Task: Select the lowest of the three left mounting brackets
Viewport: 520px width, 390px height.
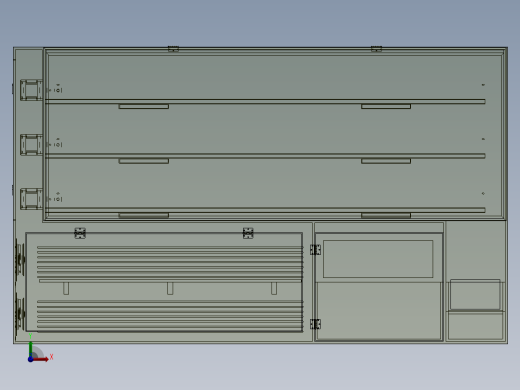Action: point(31,199)
